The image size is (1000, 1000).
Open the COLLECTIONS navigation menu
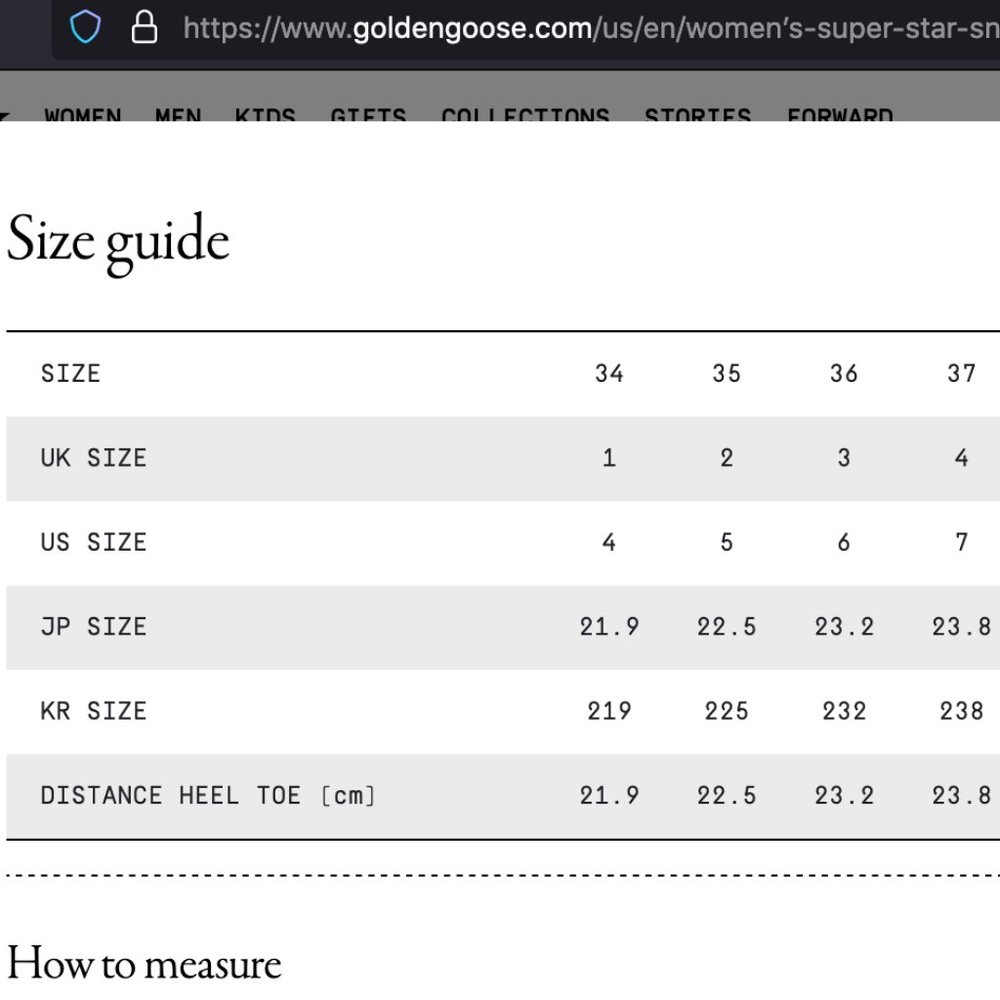(525, 115)
